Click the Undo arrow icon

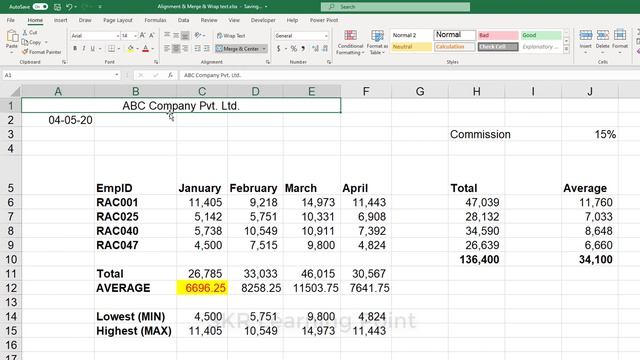[x=69, y=7]
